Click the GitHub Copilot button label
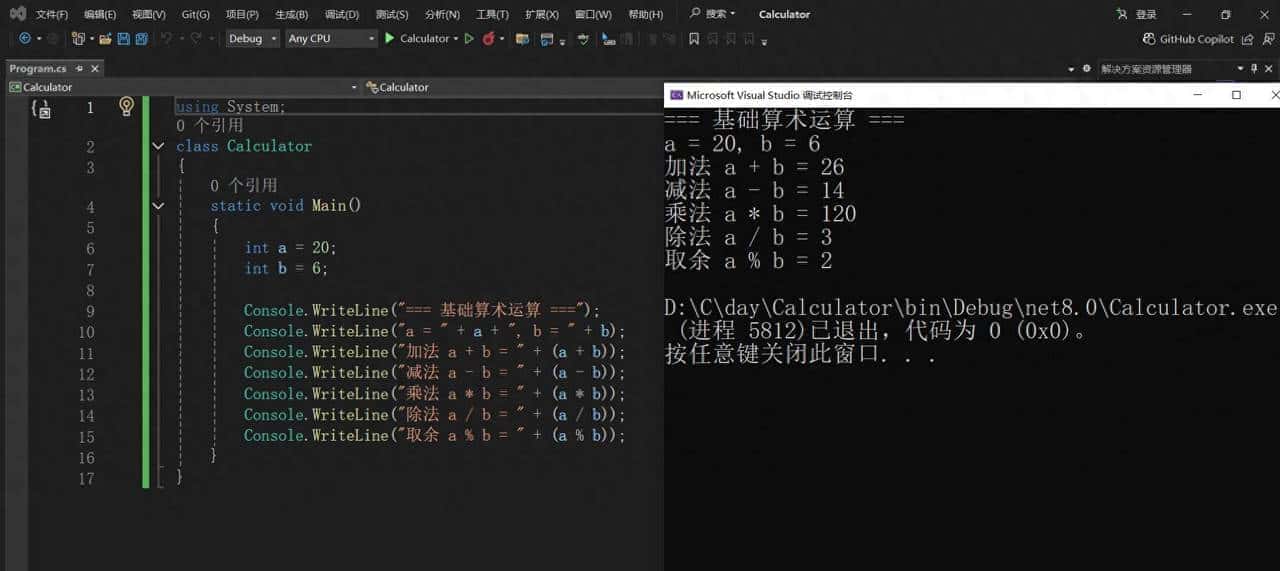The height and width of the screenshot is (571, 1280). 1197,39
